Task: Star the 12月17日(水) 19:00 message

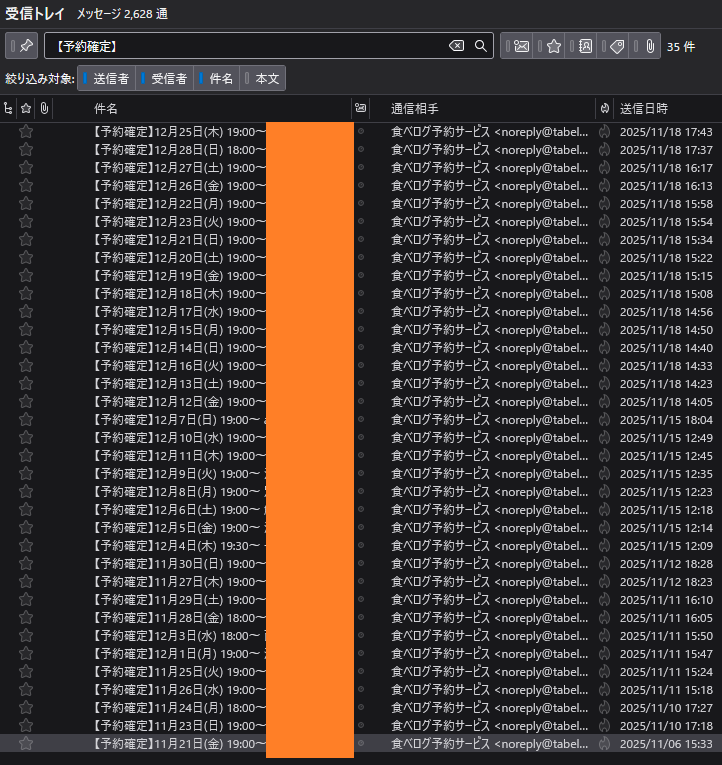Action: tap(26, 312)
